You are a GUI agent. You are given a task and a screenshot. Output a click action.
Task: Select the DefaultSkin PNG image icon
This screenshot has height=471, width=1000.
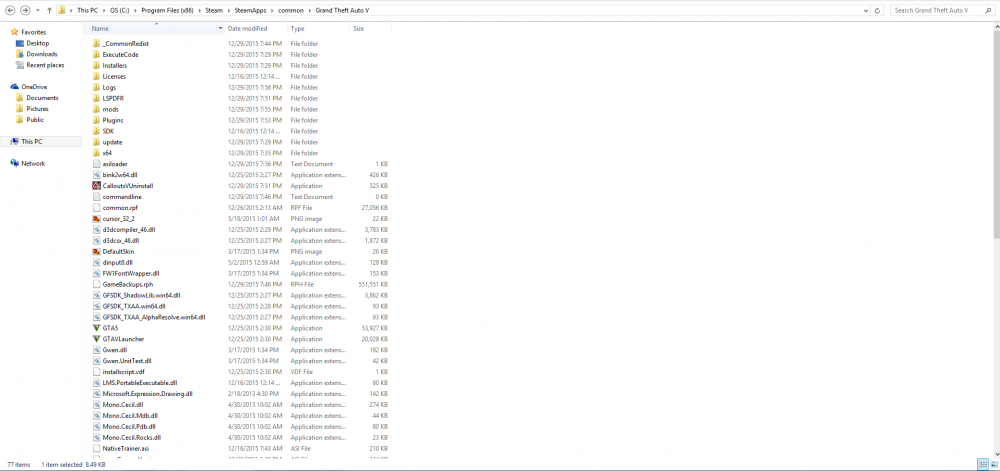(x=96, y=251)
